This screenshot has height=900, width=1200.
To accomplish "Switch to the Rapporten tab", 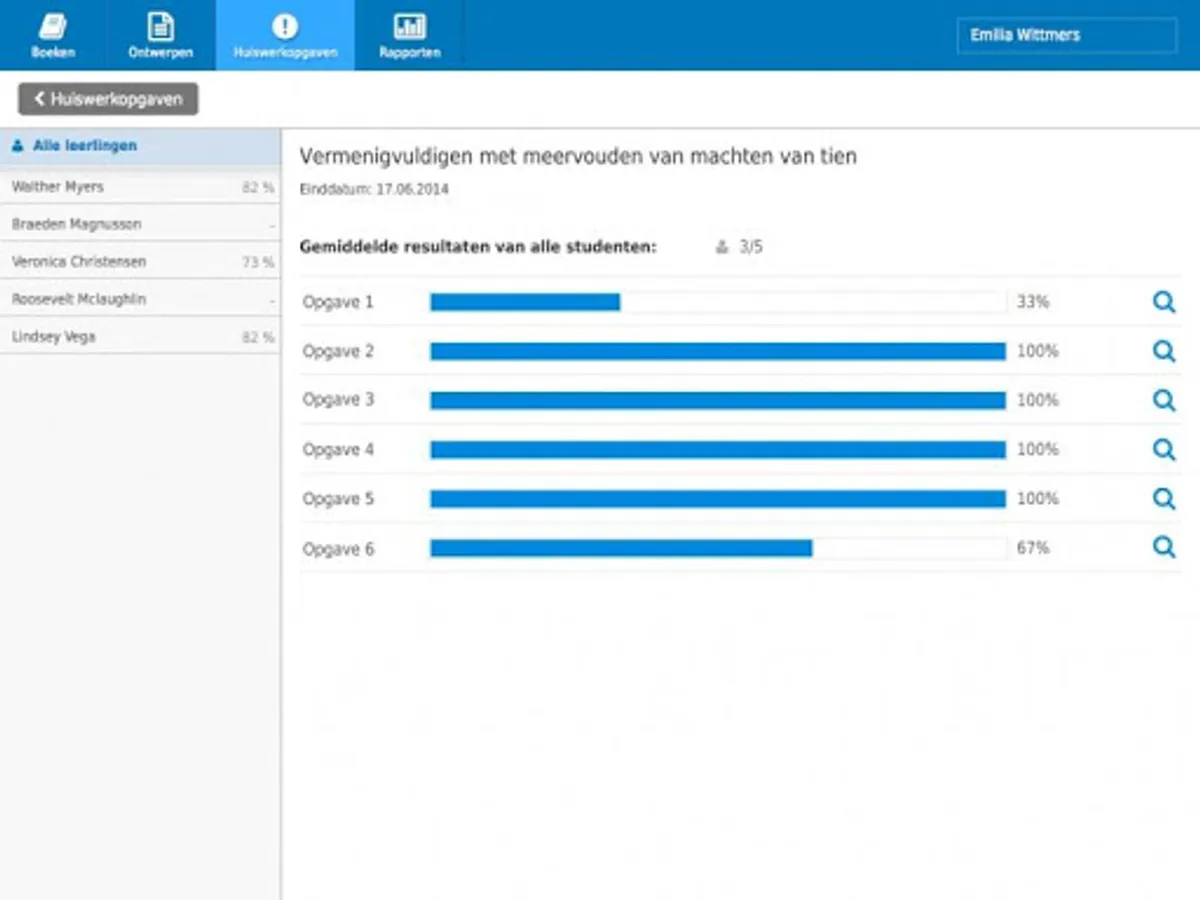I will tap(409, 35).
